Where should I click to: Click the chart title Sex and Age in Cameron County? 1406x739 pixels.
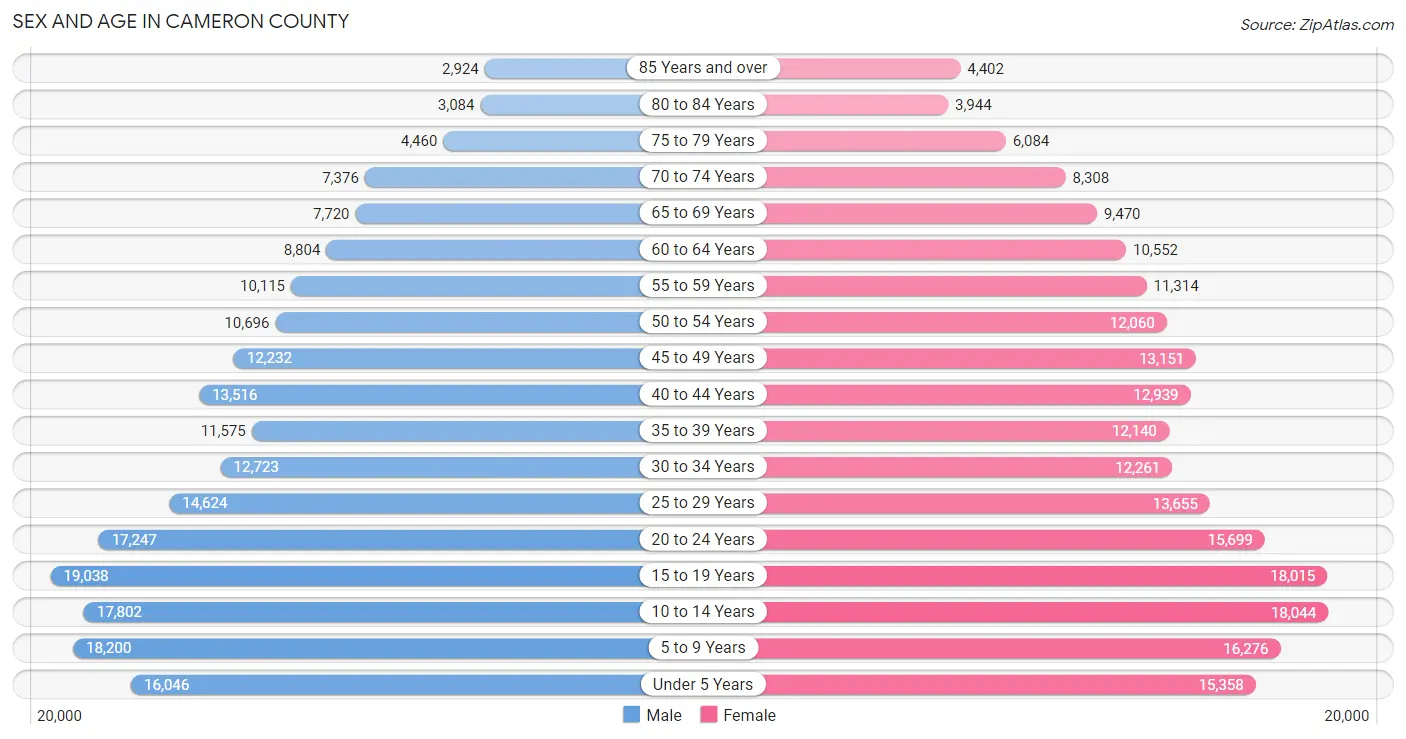pos(181,21)
